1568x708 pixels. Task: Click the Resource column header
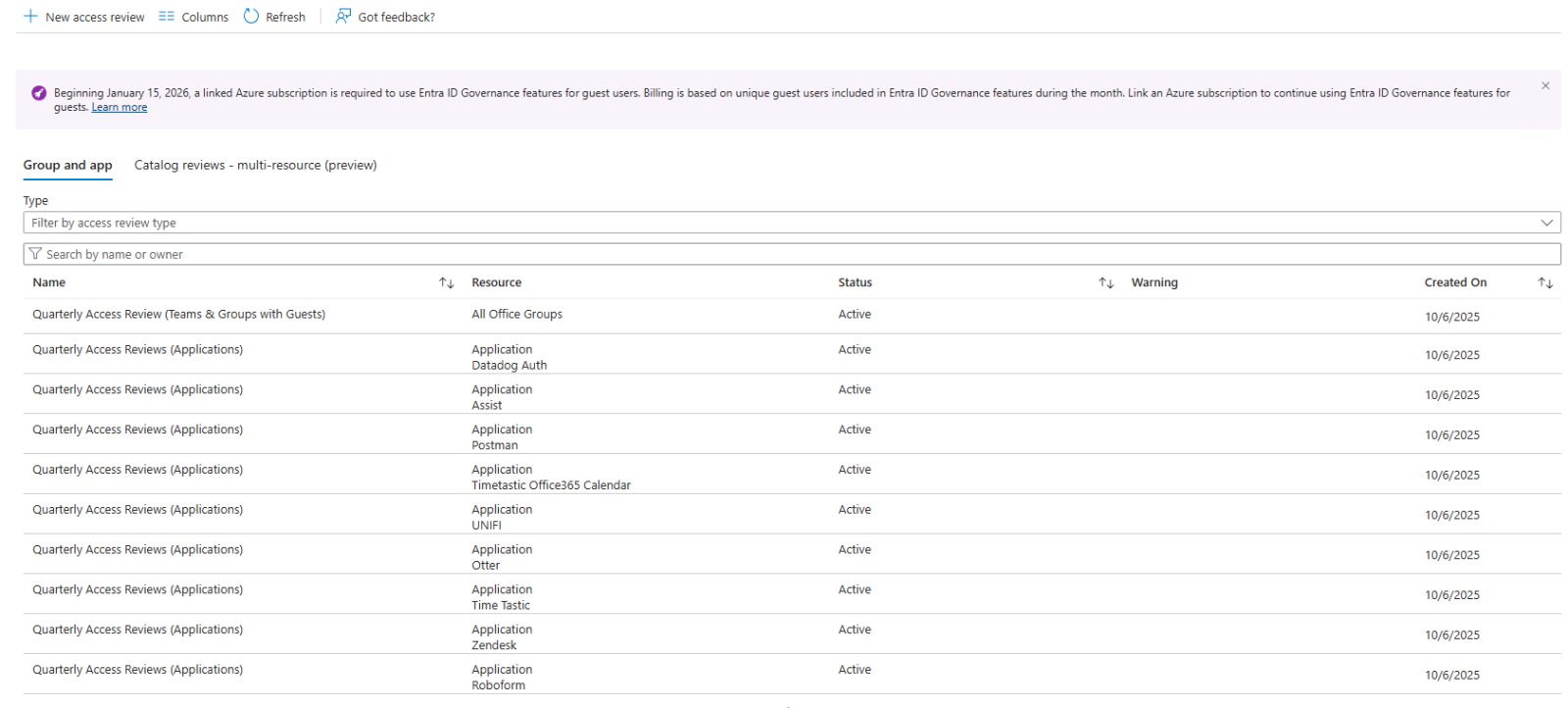click(x=497, y=282)
